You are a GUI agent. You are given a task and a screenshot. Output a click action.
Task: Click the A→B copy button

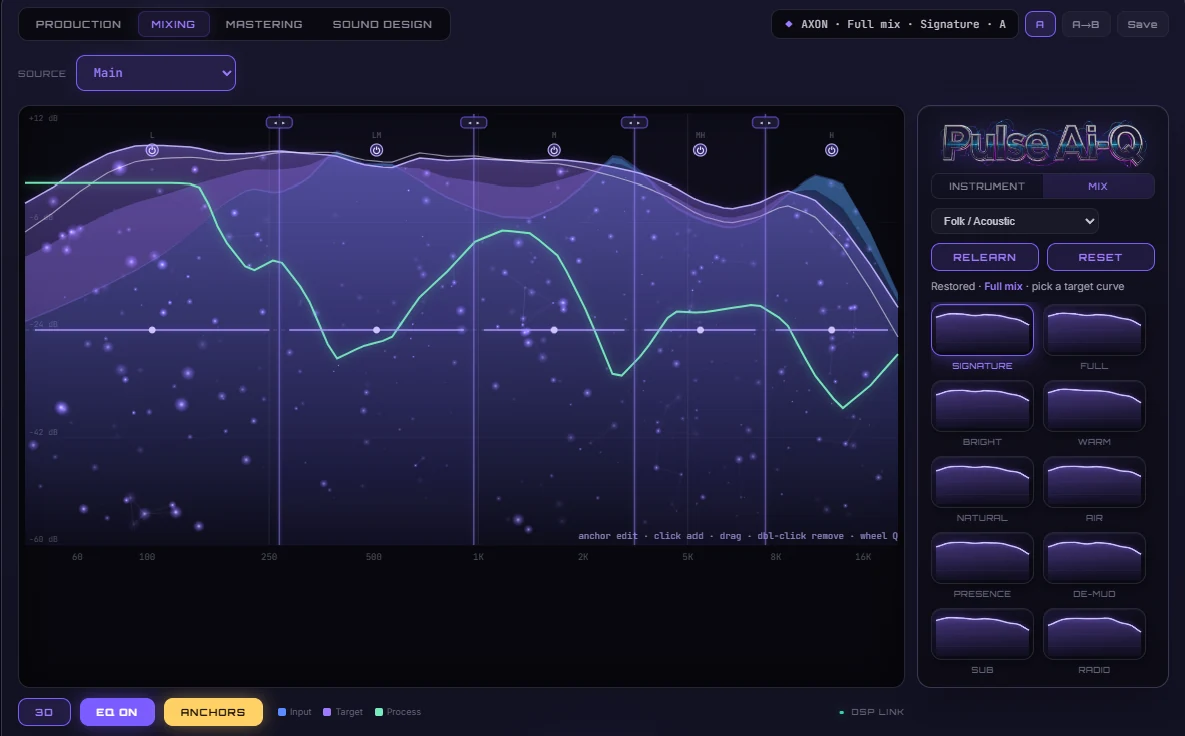click(1085, 24)
